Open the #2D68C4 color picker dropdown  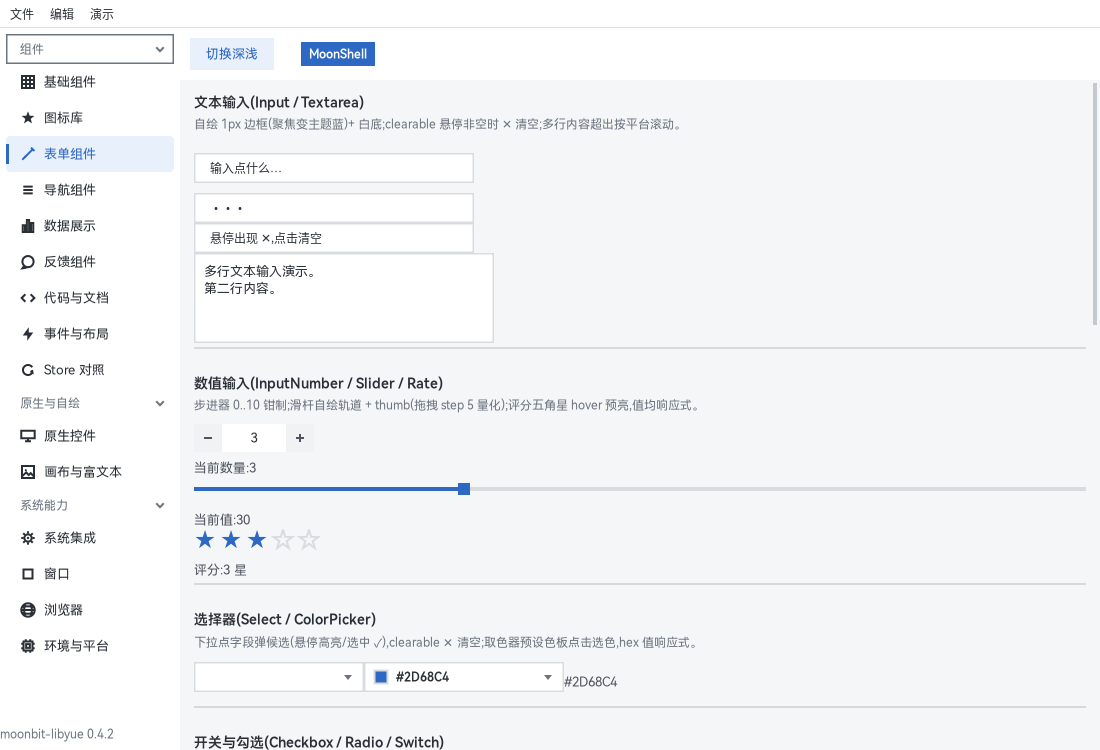[x=464, y=677]
